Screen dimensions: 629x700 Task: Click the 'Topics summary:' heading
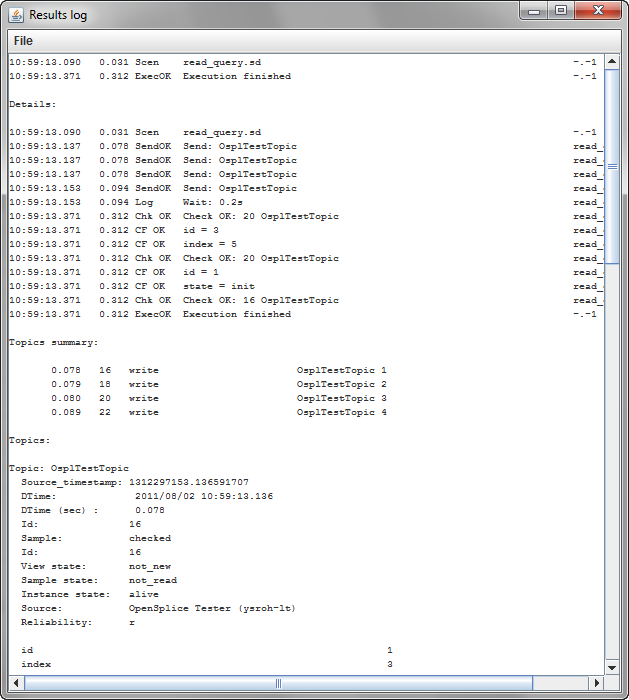tap(54, 342)
